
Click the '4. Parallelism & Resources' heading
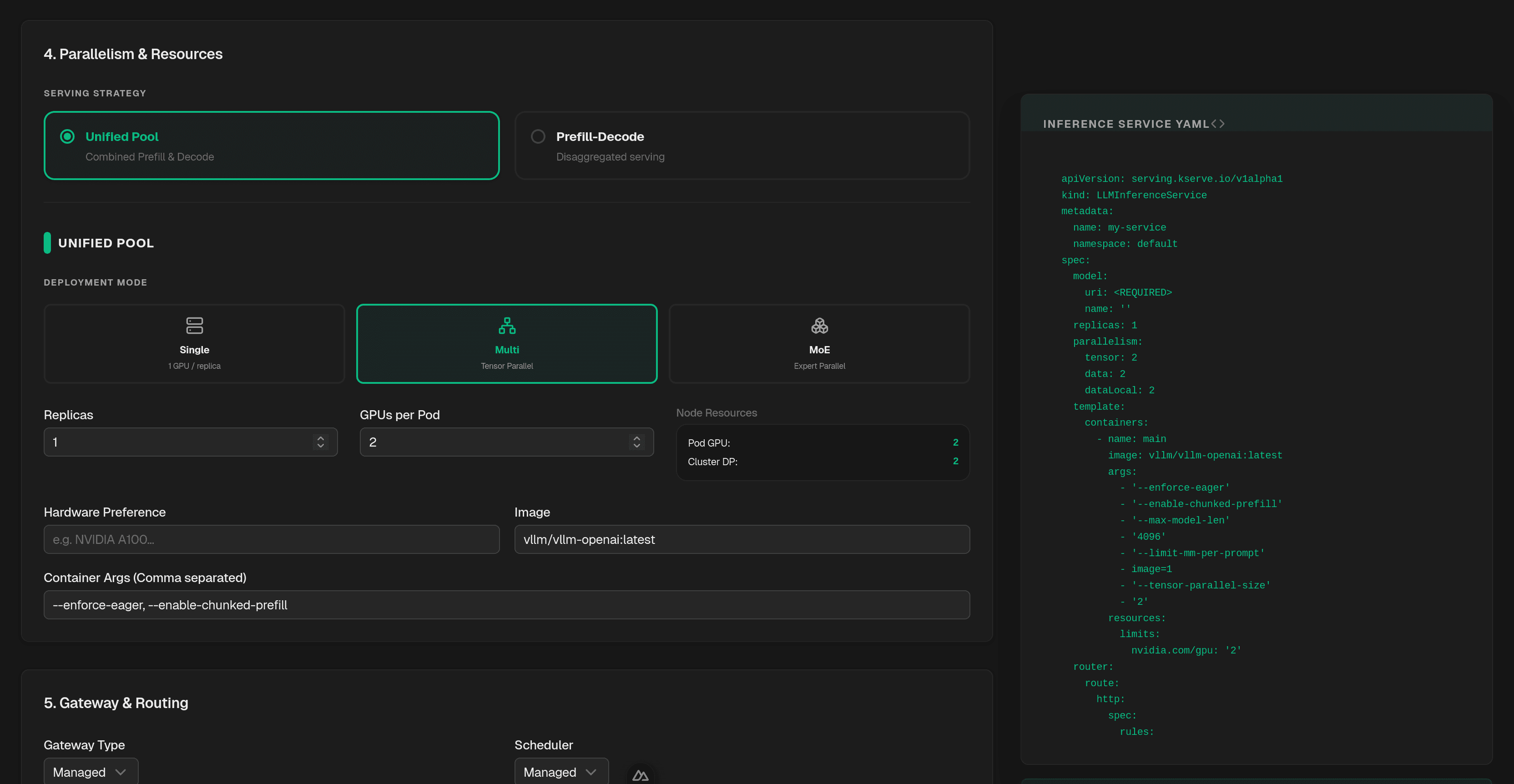coord(133,54)
